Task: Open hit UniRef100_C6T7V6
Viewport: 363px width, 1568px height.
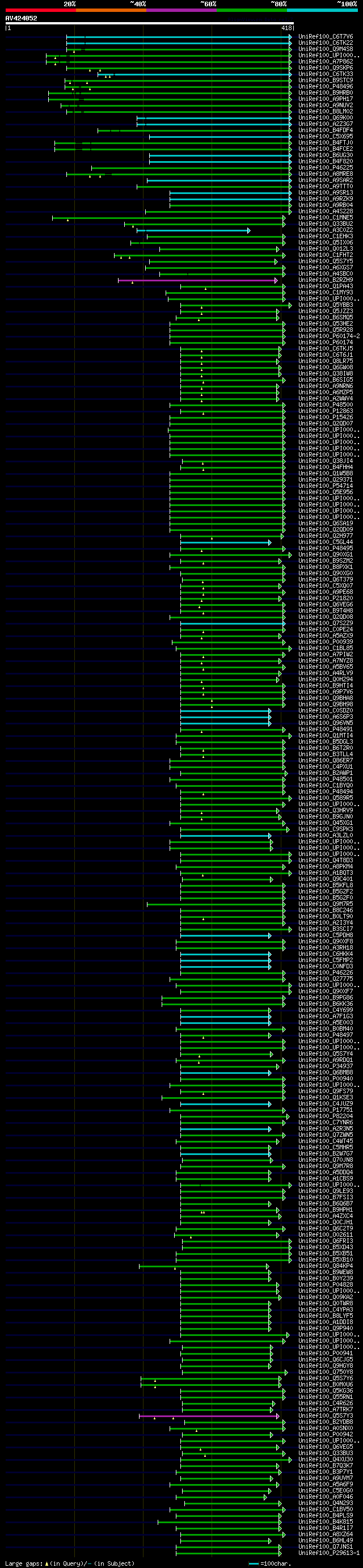Action: click(x=325, y=37)
